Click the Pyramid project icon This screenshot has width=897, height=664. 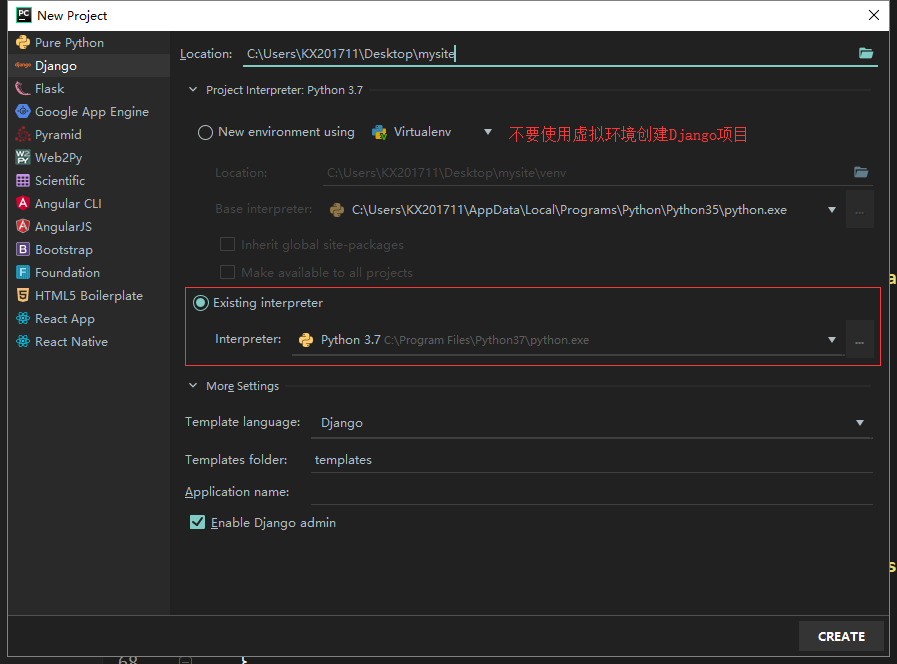point(23,134)
